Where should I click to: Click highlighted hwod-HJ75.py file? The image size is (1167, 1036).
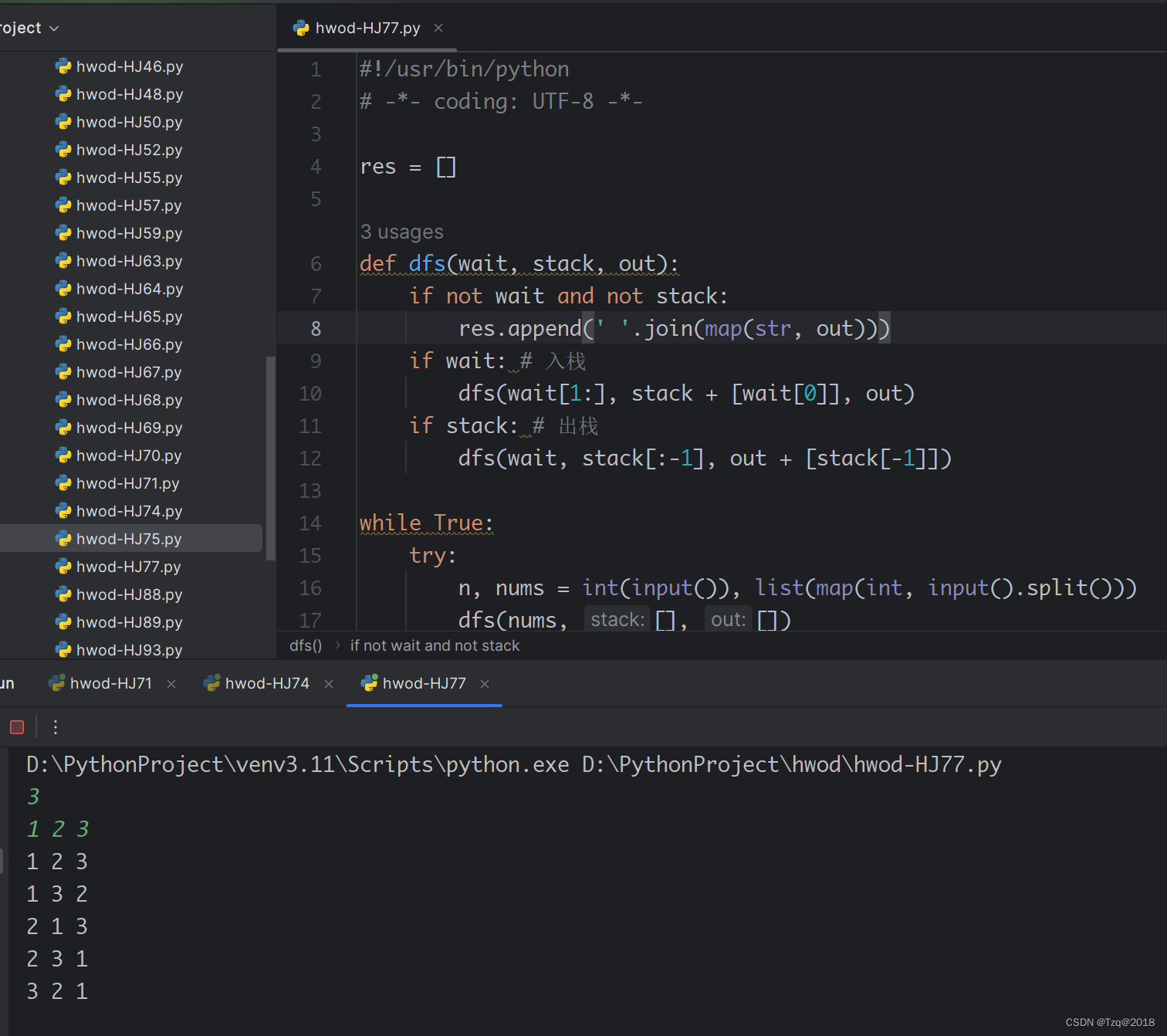pos(129,539)
